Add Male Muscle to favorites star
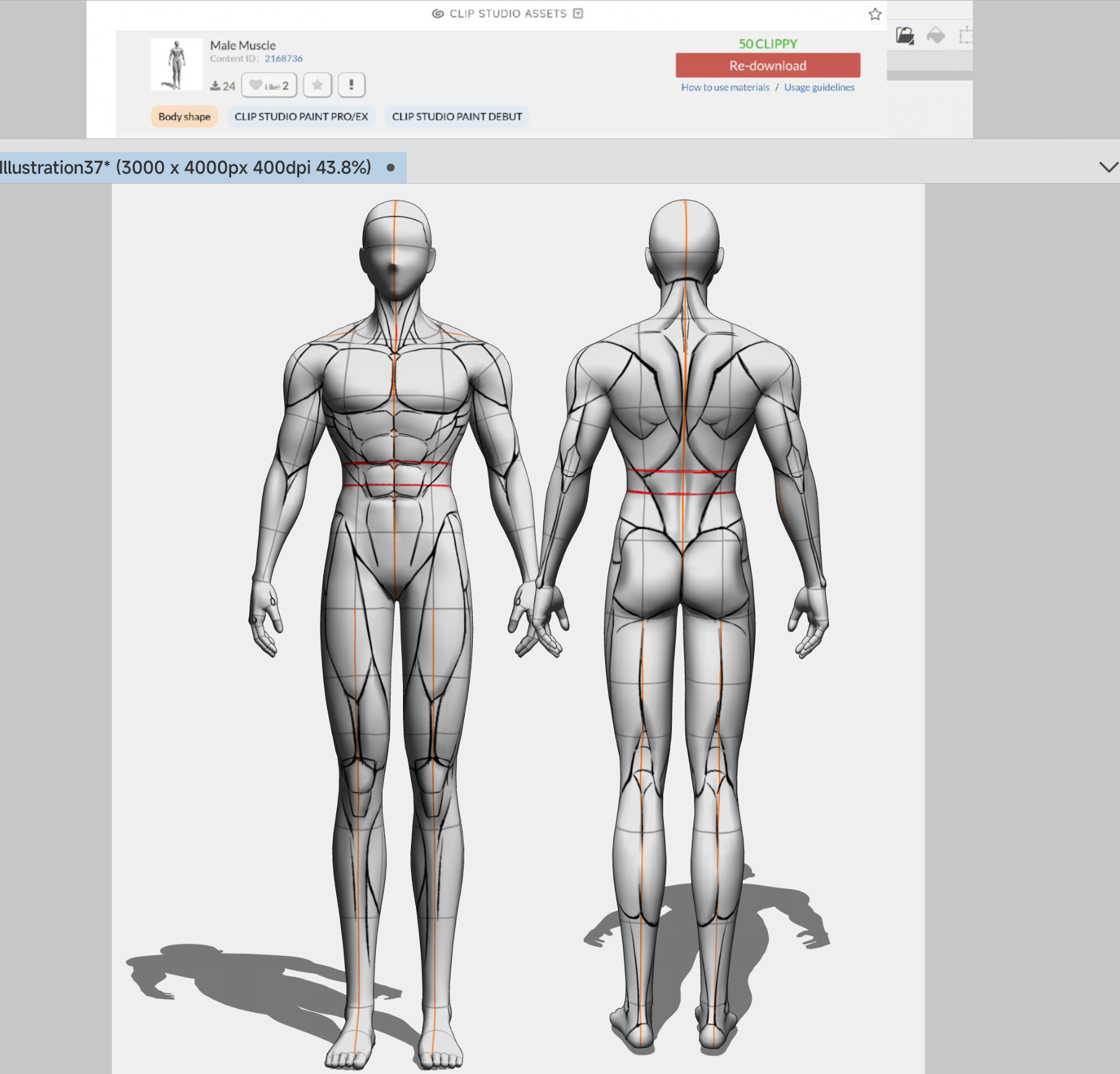The width and height of the screenshot is (1120, 1074). pos(317,85)
